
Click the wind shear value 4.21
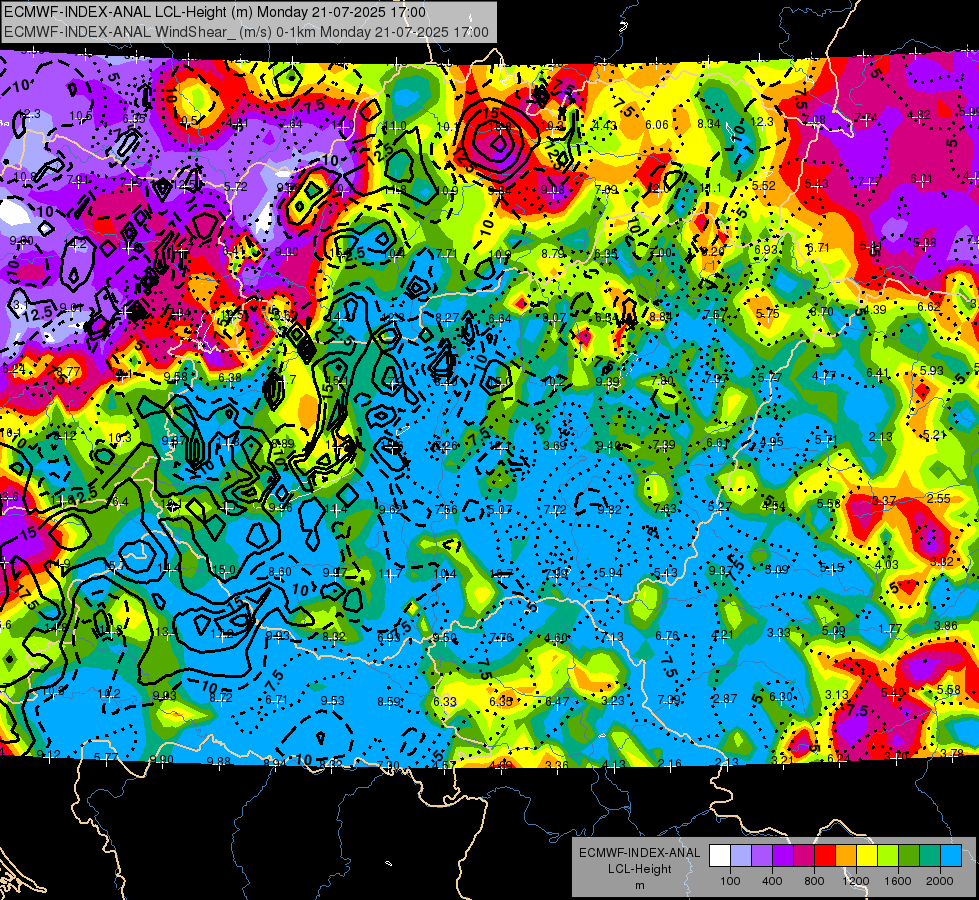pyautogui.click(x=722, y=635)
